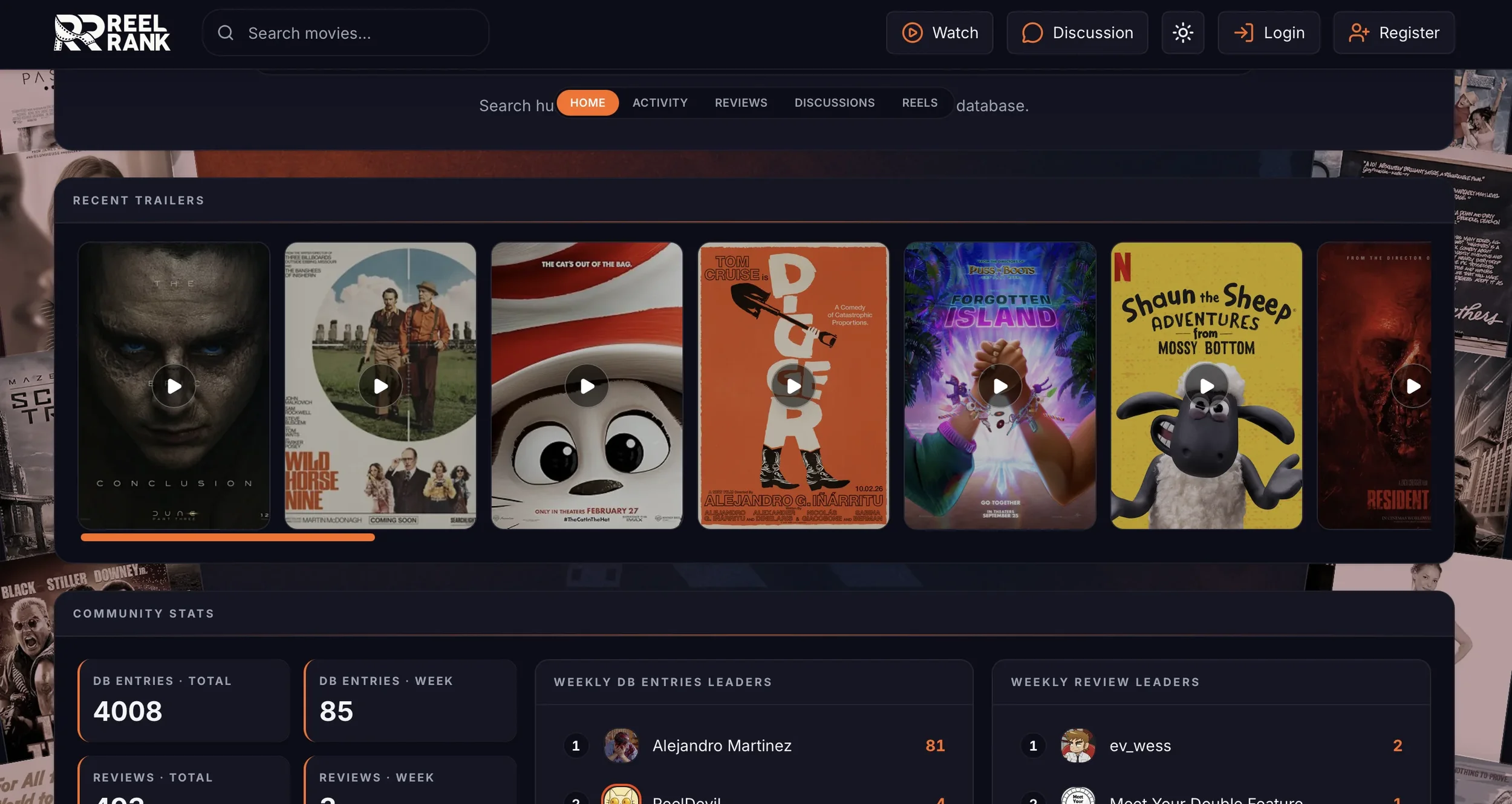The width and height of the screenshot is (1512, 804).
Task: Click the Reviews Total stat card
Action: pos(184,780)
